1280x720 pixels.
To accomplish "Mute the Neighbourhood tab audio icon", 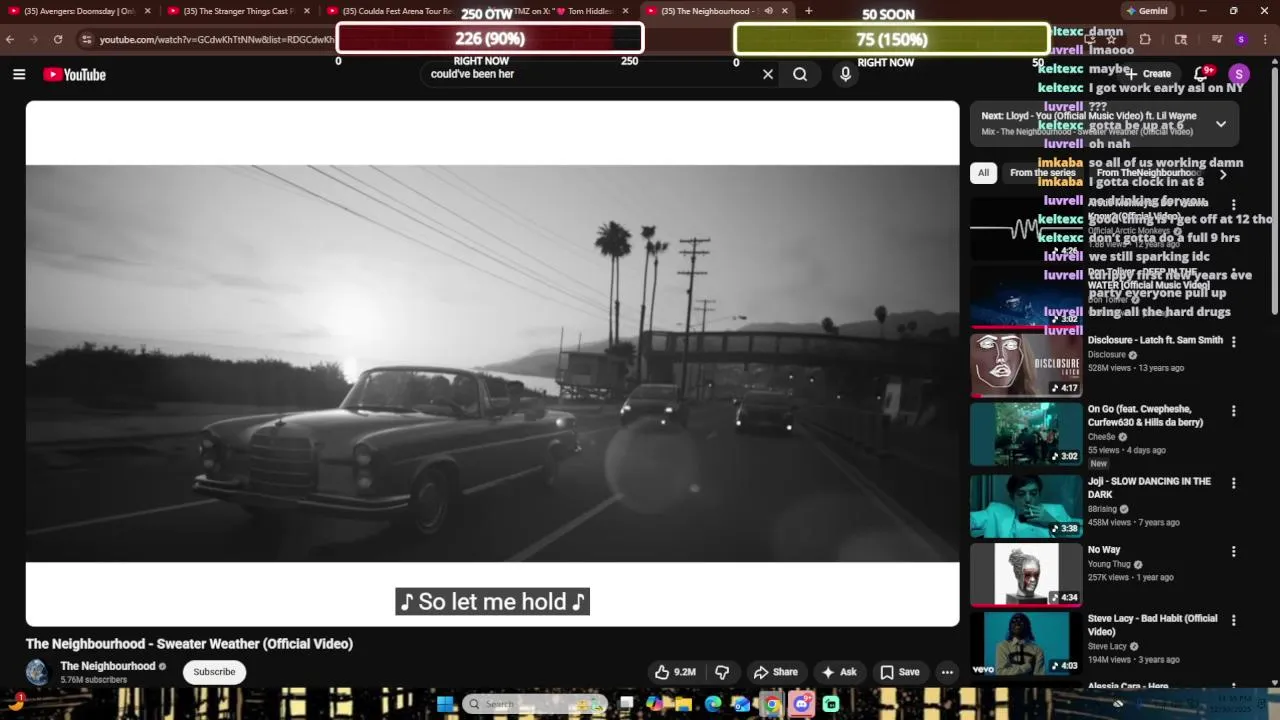I will point(768,11).
